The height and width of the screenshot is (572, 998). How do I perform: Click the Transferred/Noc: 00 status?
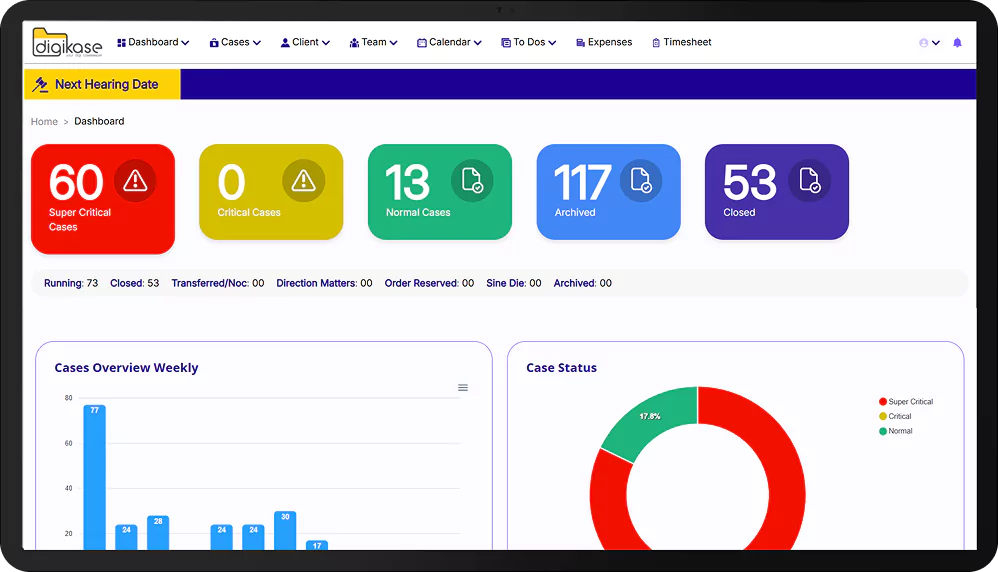click(218, 283)
